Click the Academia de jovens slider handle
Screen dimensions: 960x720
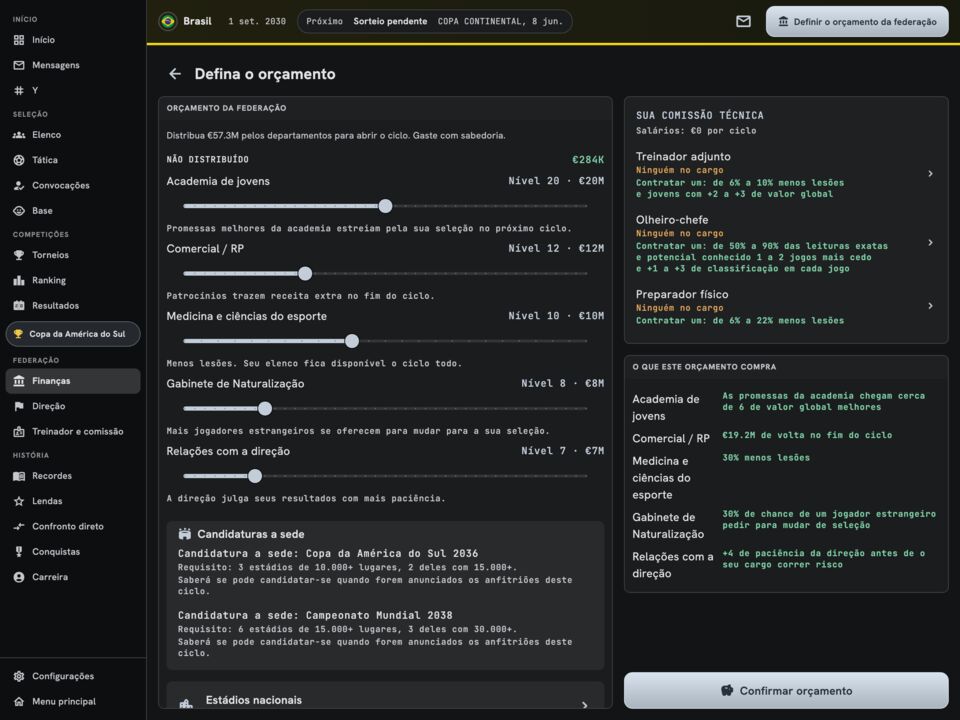385,206
